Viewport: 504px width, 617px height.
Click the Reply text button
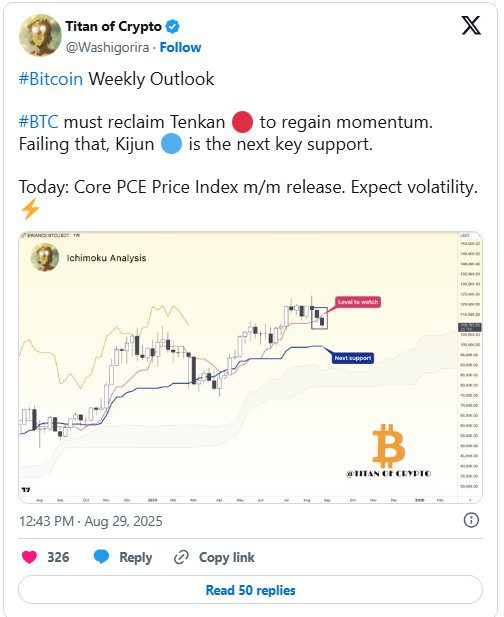click(135, 557)
